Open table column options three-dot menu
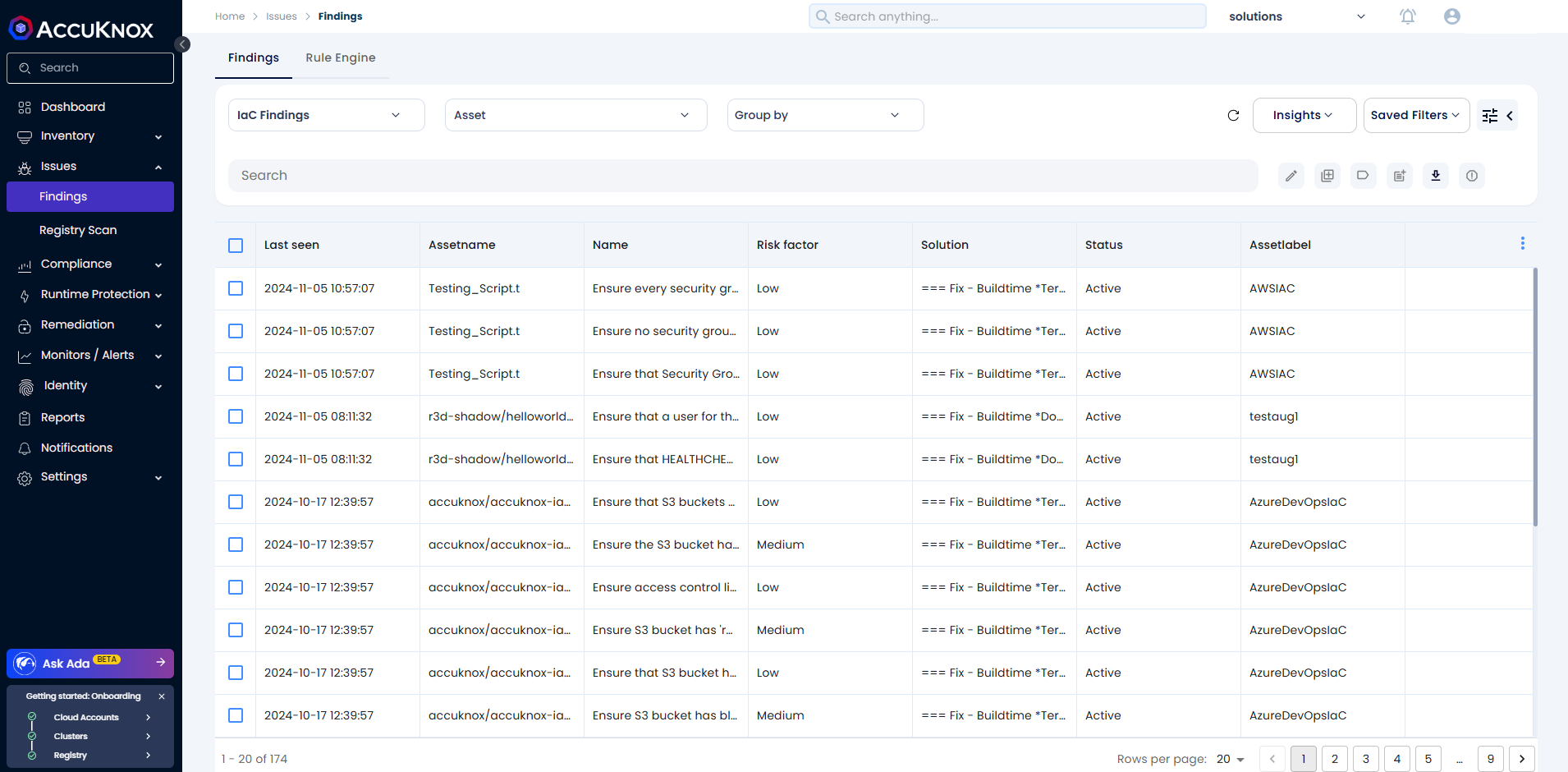The width and height of the screenshot is (1568, 772). click(x=1523, y=243)
